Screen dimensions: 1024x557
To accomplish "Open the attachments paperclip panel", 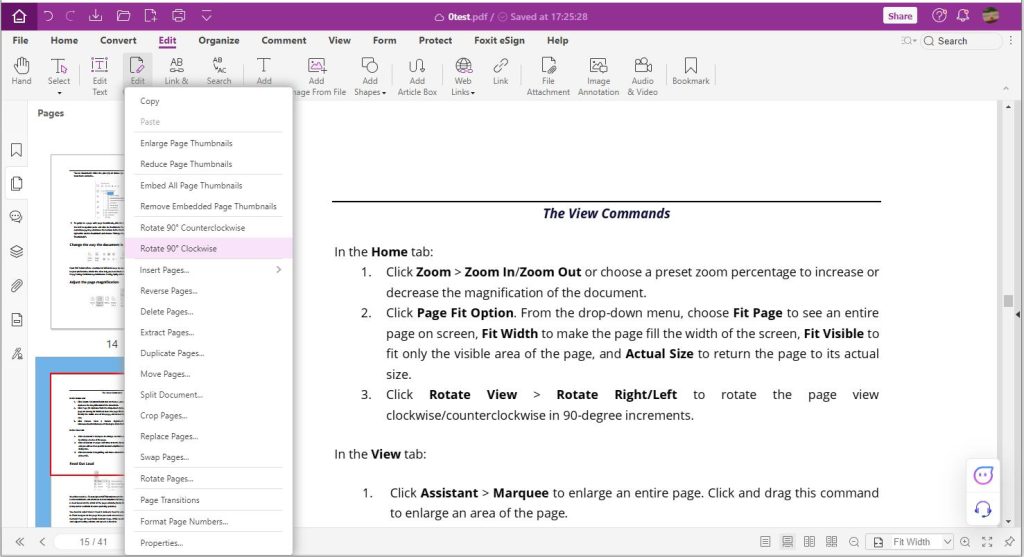I will pyautogui.click(x=16, y=285).
